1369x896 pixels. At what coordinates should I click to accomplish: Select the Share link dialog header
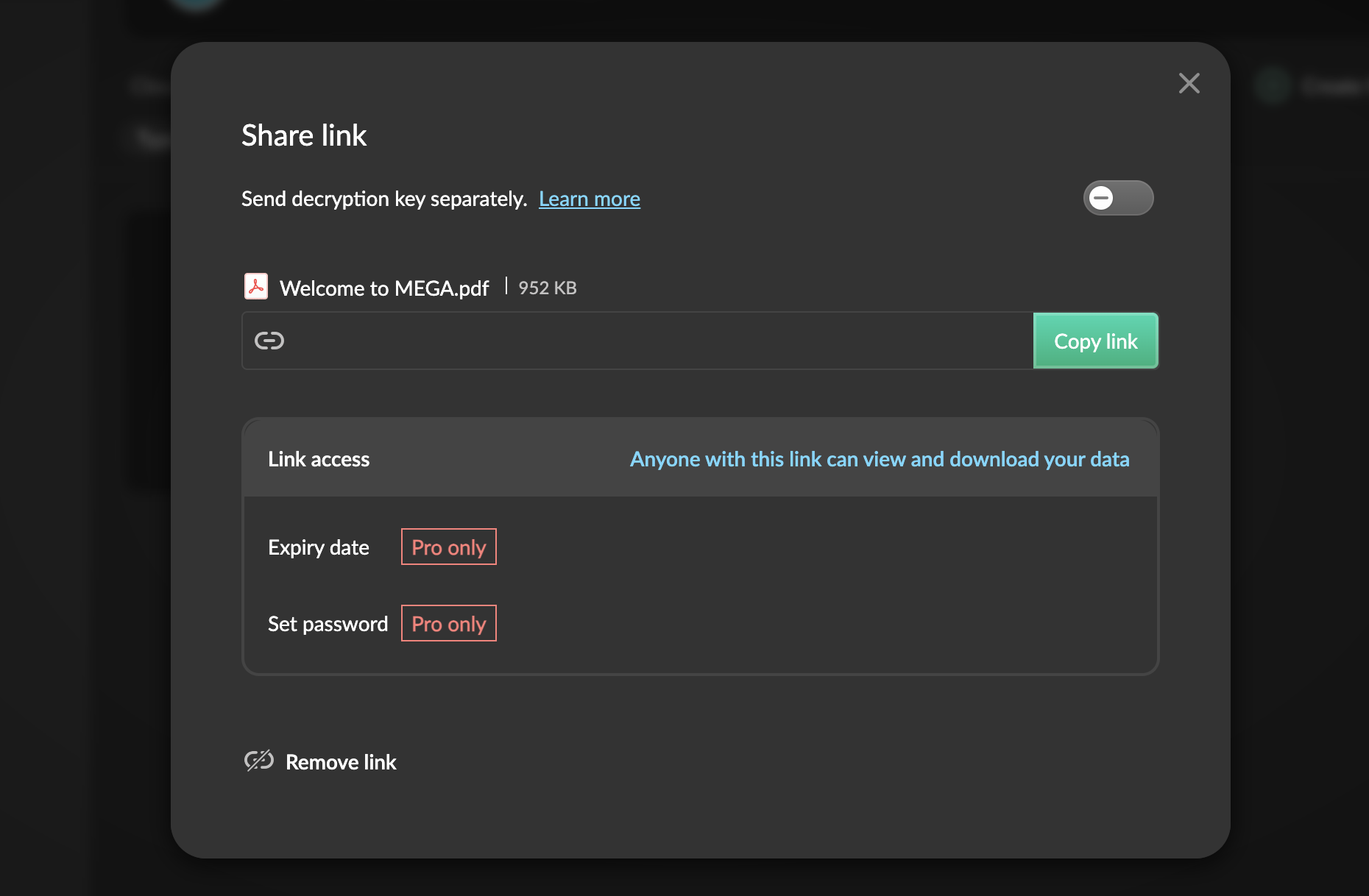click(304, 135)
